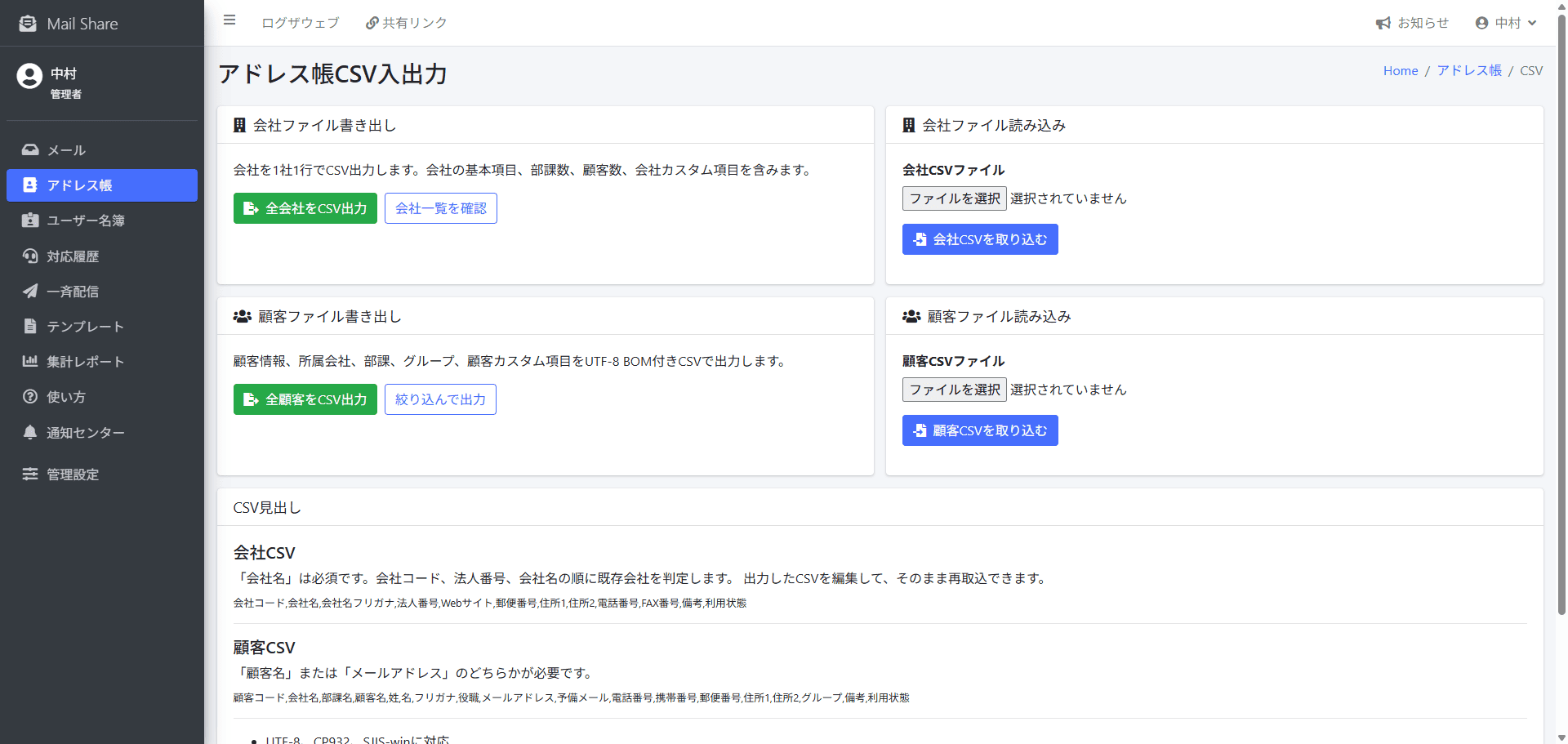Choose a file for 顧客CSVファイル
Image resolution: width=1568 pixels, height=744 pixels.
pyautogui.click(x=955, y=390)
